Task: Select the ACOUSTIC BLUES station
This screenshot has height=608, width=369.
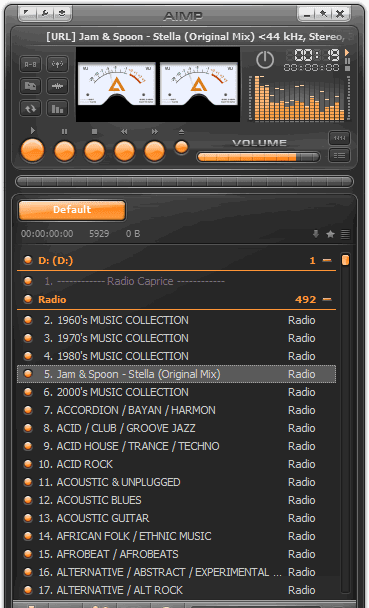Action: tap(176, 500)
